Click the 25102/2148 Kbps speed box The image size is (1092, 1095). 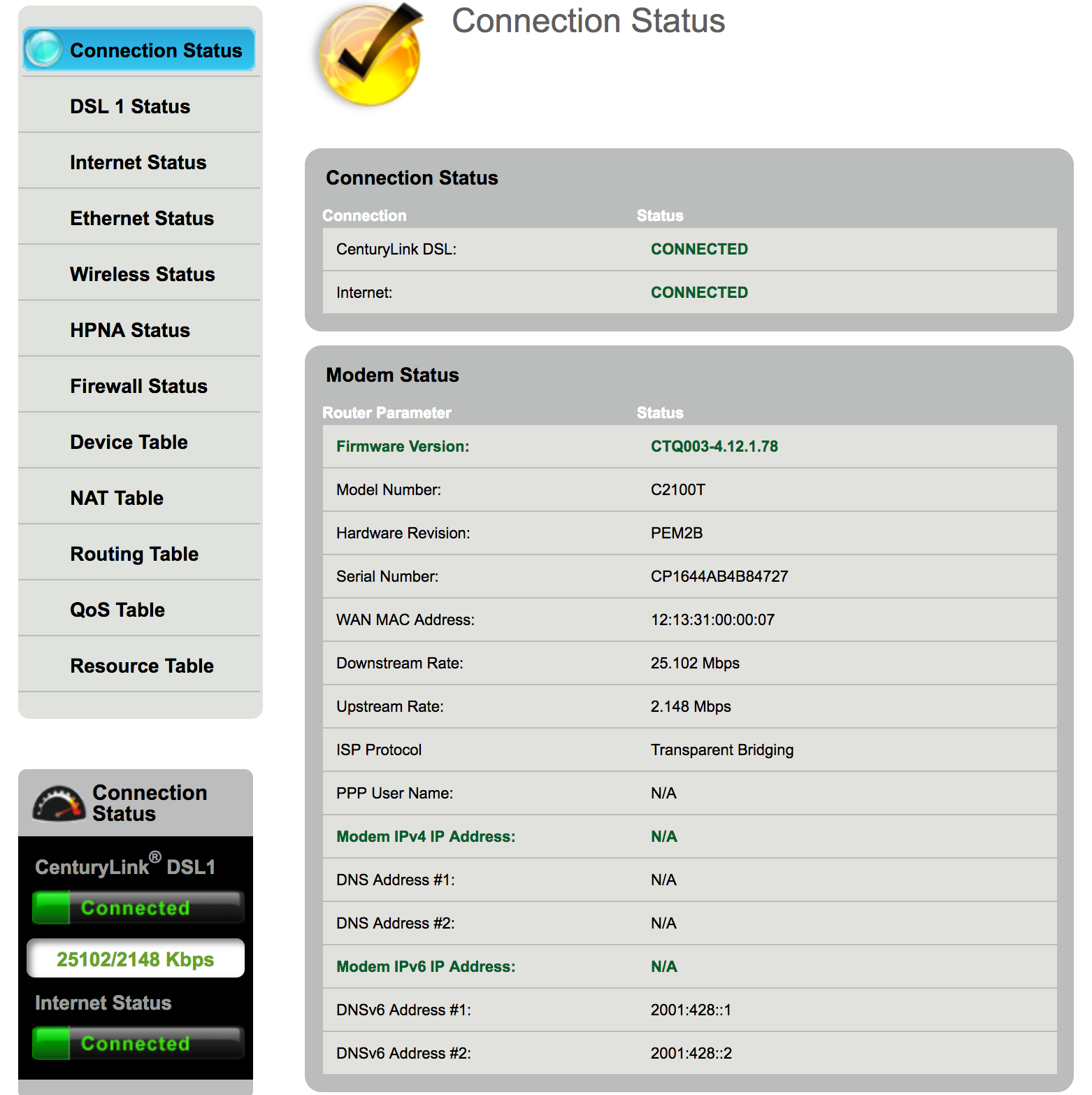(136, 959)
